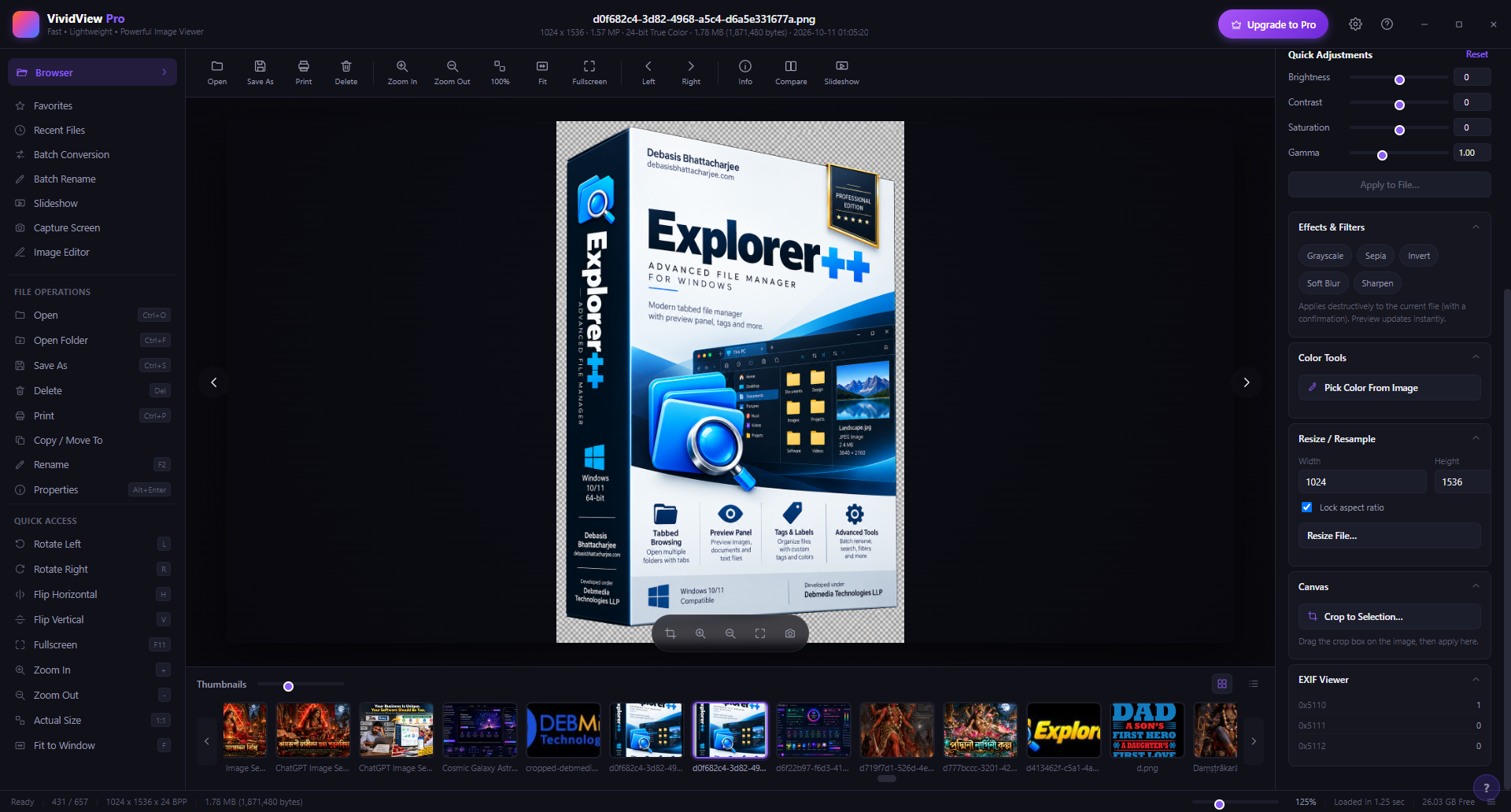Click Resize File button
Screen dimensions: 1511x812
pos(1390,536)
